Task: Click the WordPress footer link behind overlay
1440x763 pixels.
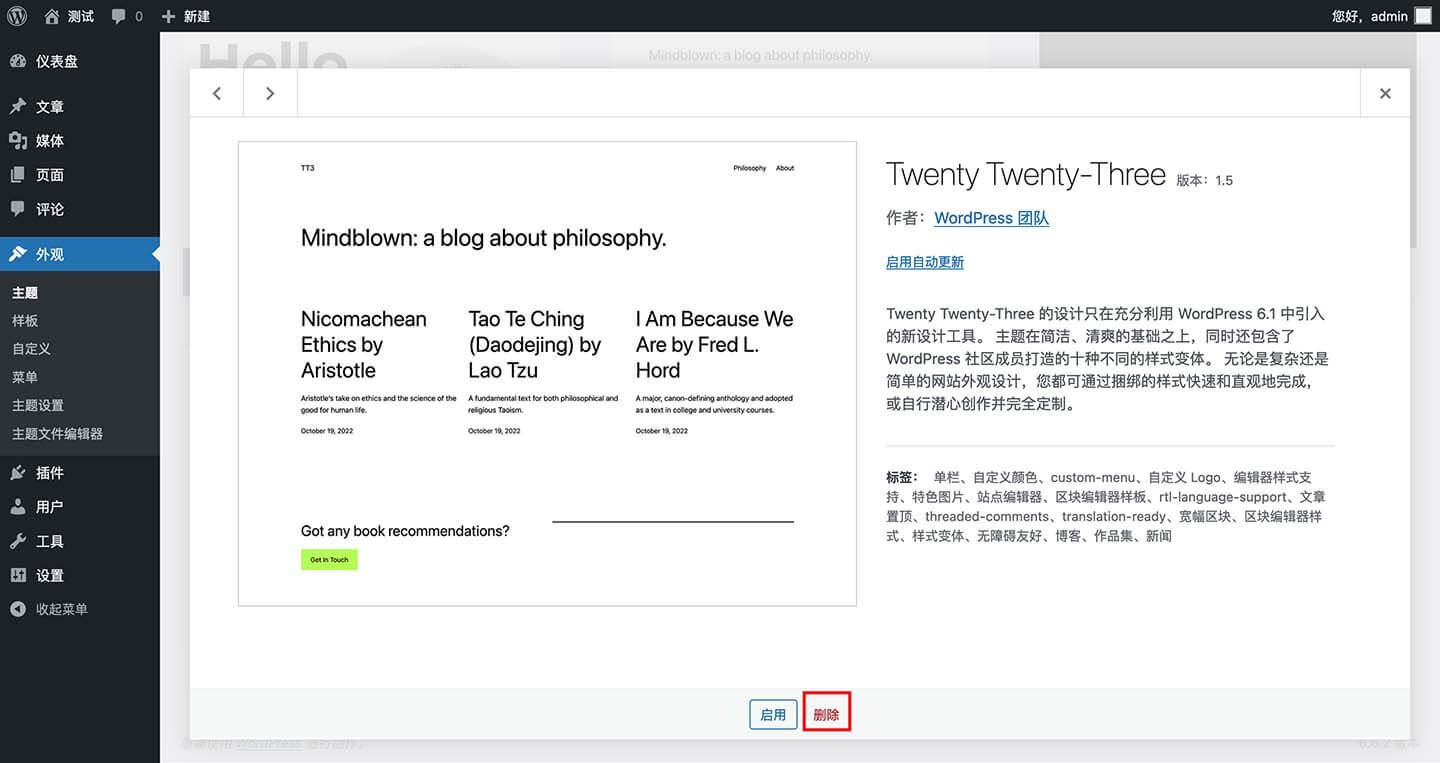Action: [x=268, y=744]
